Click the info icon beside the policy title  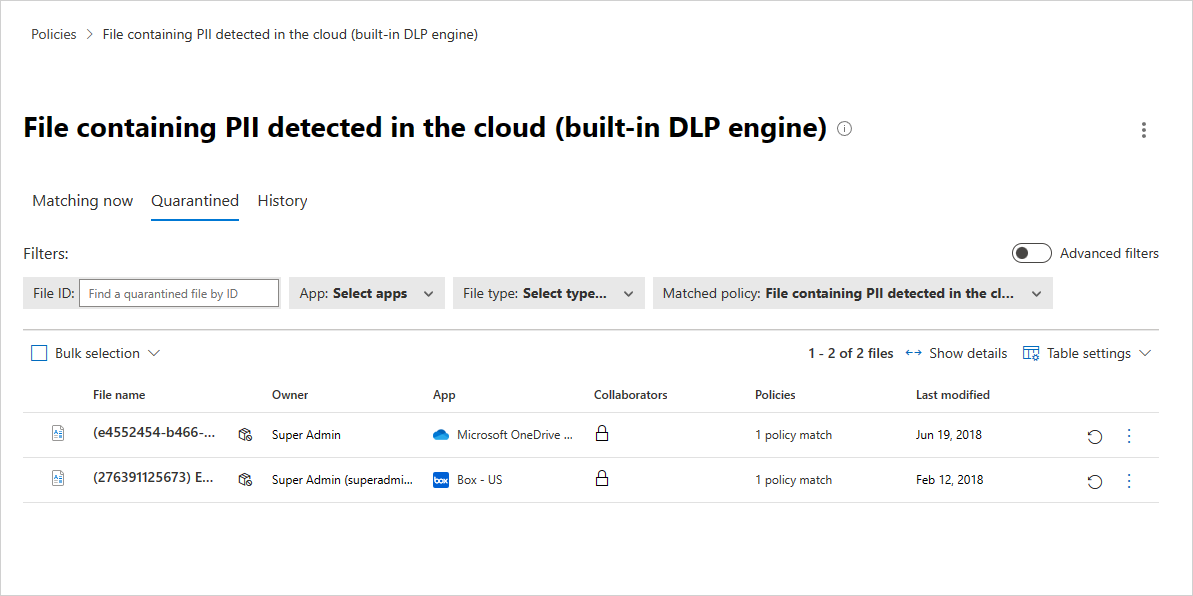[845, 129]
